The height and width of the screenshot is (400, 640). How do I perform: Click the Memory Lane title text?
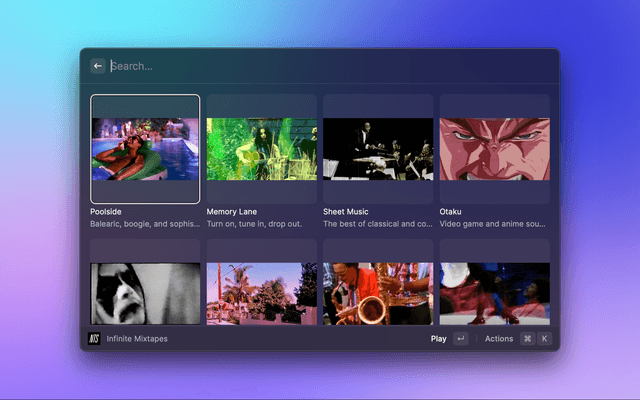[x=232, y=212]
